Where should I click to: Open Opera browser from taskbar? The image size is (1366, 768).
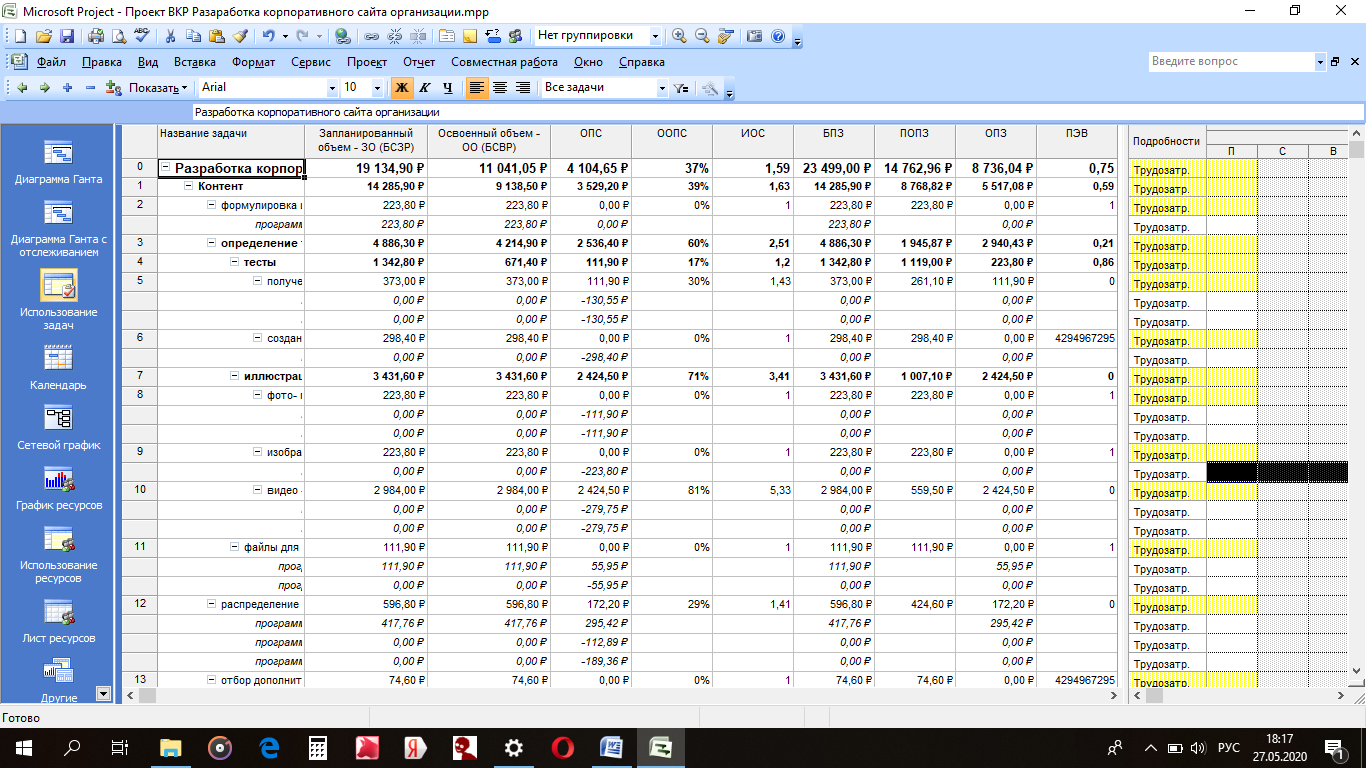563,747
